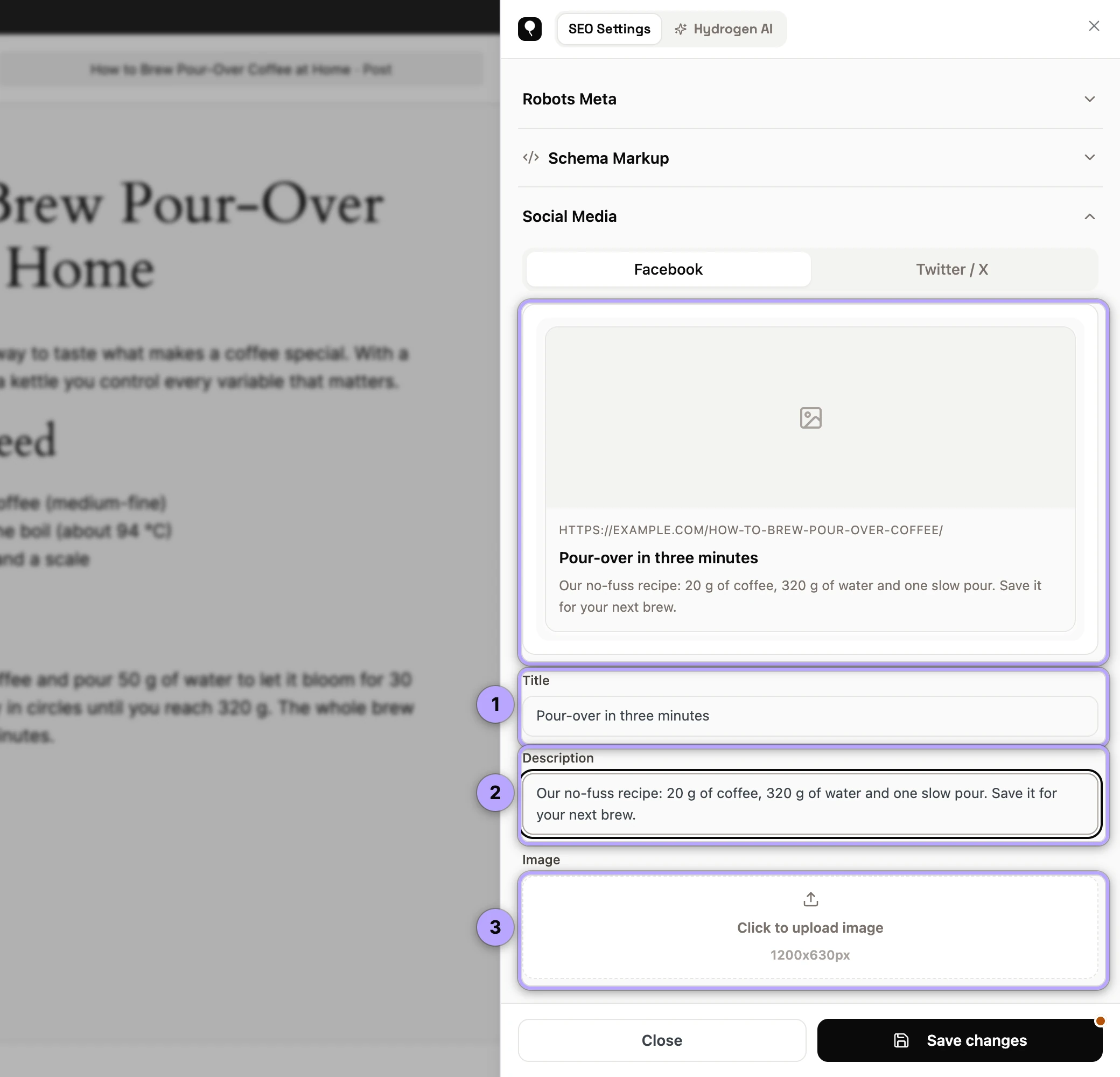Click the preview description text
Screen dimensions: 1120x1077
(x=800, y=596)
